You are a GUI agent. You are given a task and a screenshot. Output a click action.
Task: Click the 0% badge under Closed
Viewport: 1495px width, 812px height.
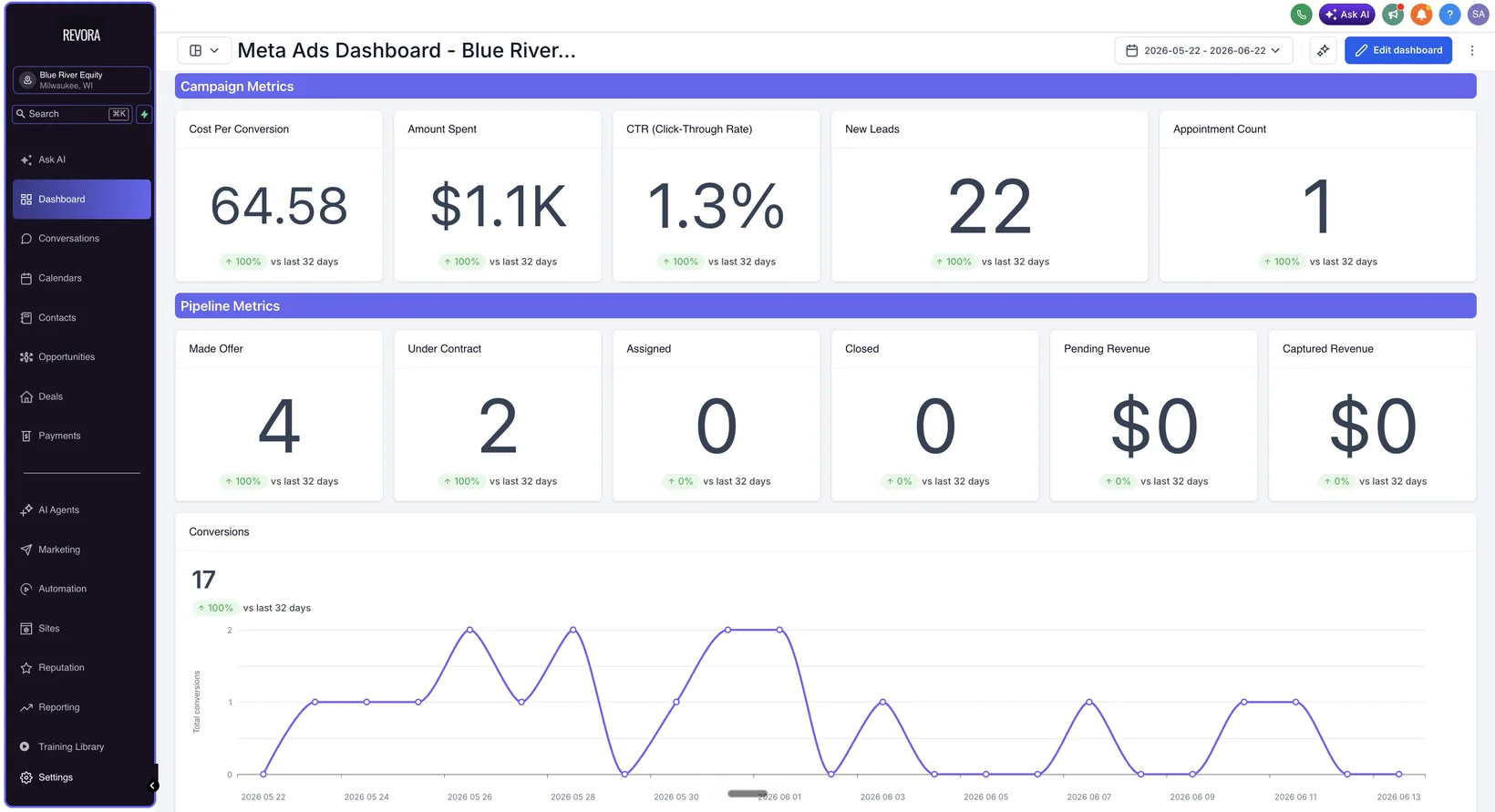pyautogui.click(x=899, y=481)
